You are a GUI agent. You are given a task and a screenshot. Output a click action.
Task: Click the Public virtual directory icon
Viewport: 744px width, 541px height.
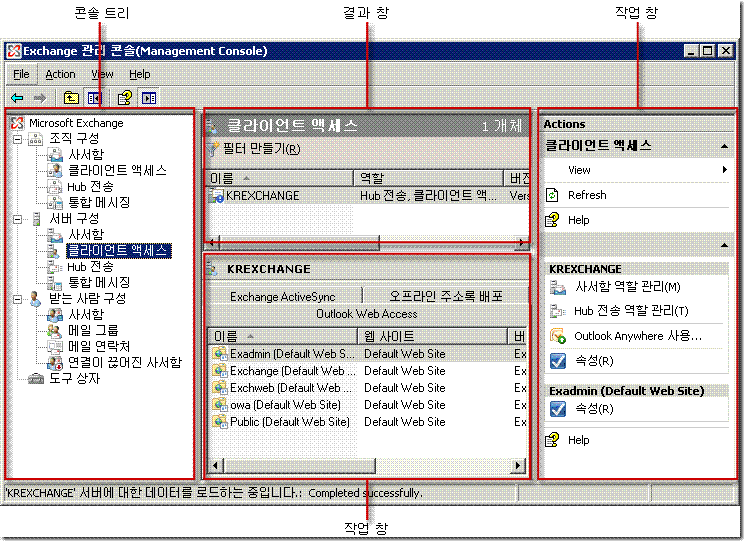(220, 422)
